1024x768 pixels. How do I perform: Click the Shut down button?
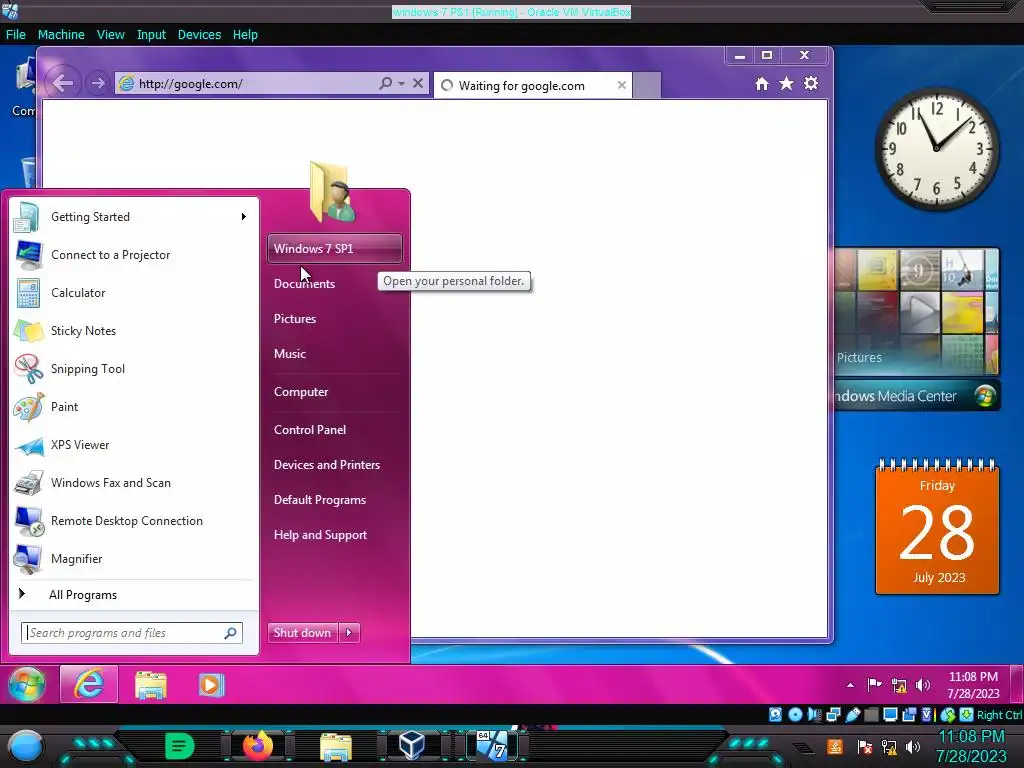pyautogui.click(x=303, y=632)
